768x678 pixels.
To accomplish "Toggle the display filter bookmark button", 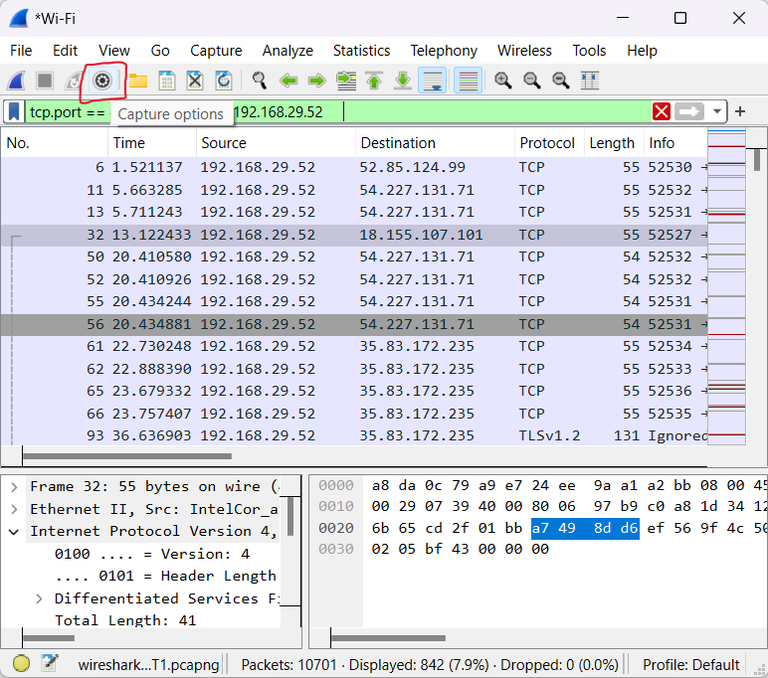I will pos(14,111).
